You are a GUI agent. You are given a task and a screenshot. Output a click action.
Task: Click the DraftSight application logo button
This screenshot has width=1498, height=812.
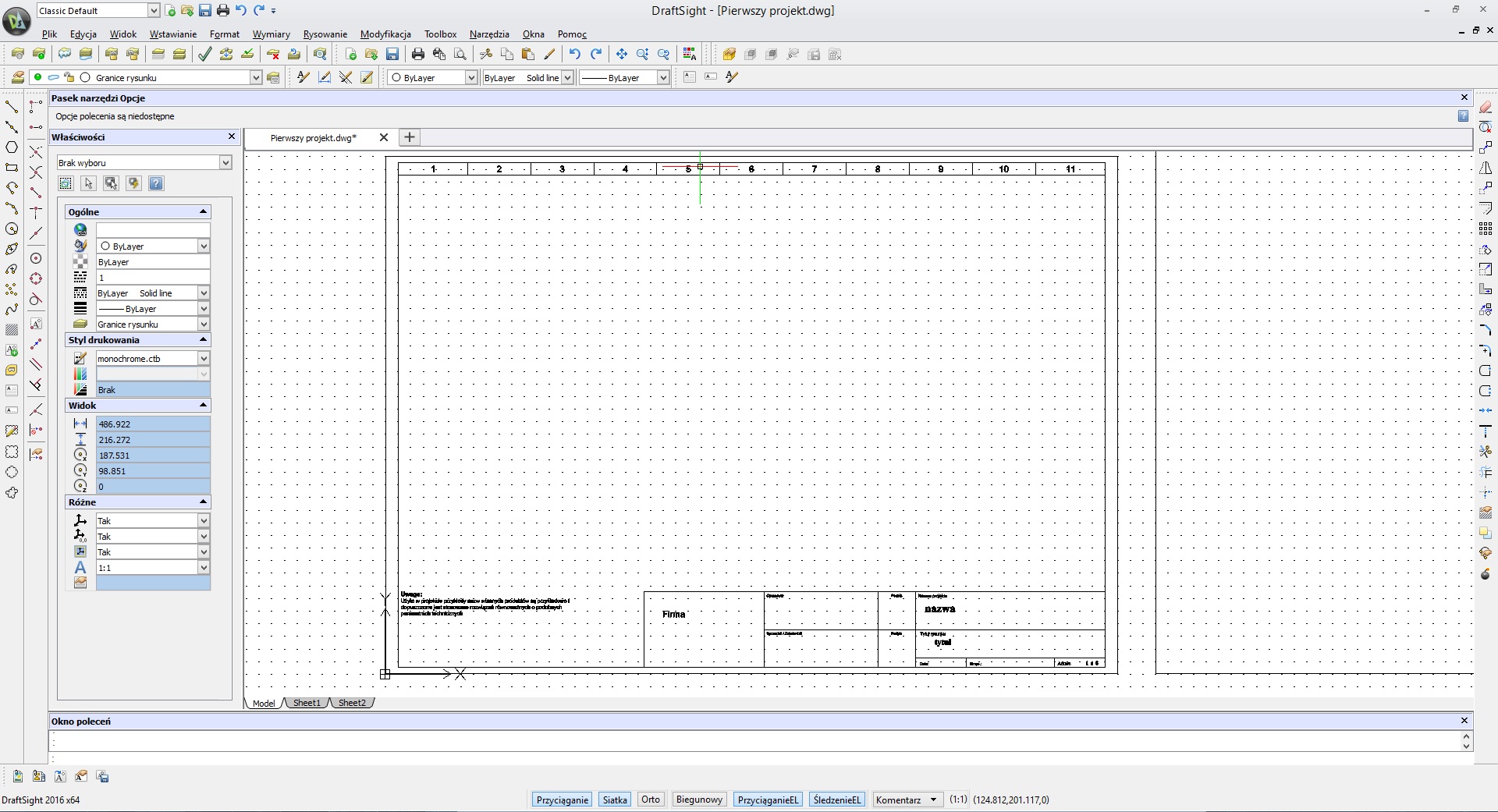click(x=16, y=21)
